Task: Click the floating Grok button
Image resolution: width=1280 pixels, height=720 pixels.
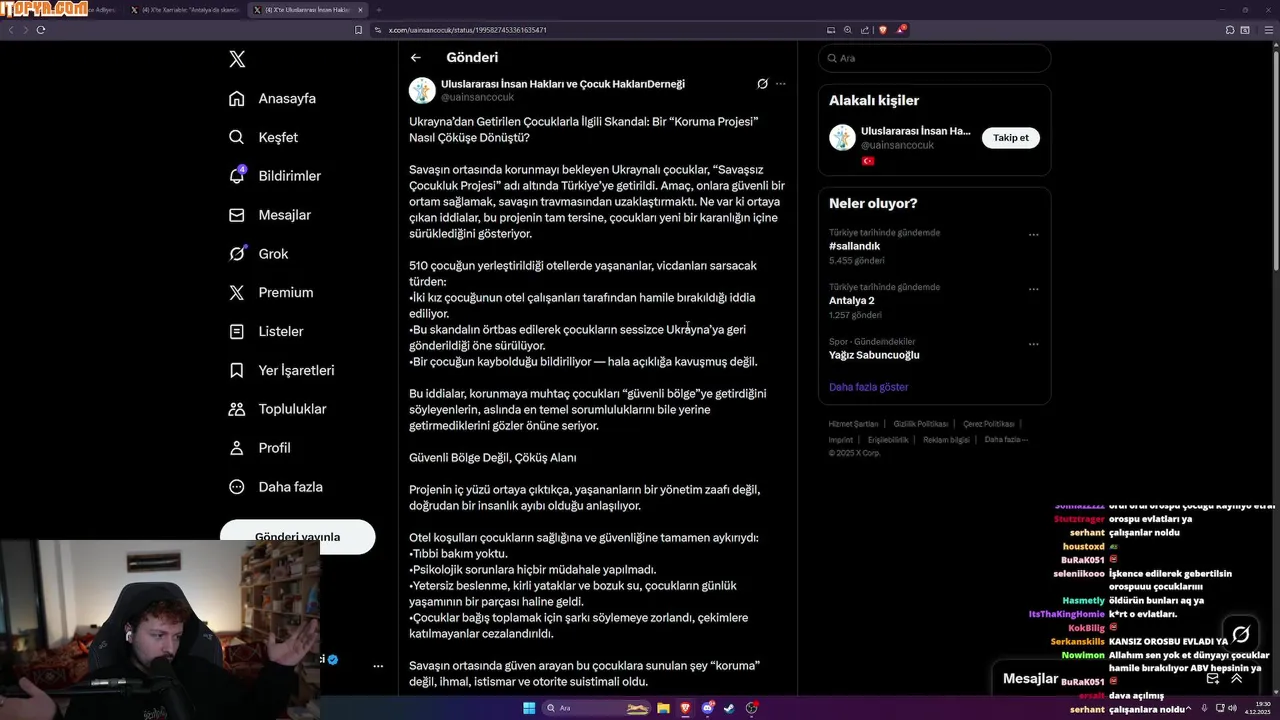Action: (x=1241, y=634)
